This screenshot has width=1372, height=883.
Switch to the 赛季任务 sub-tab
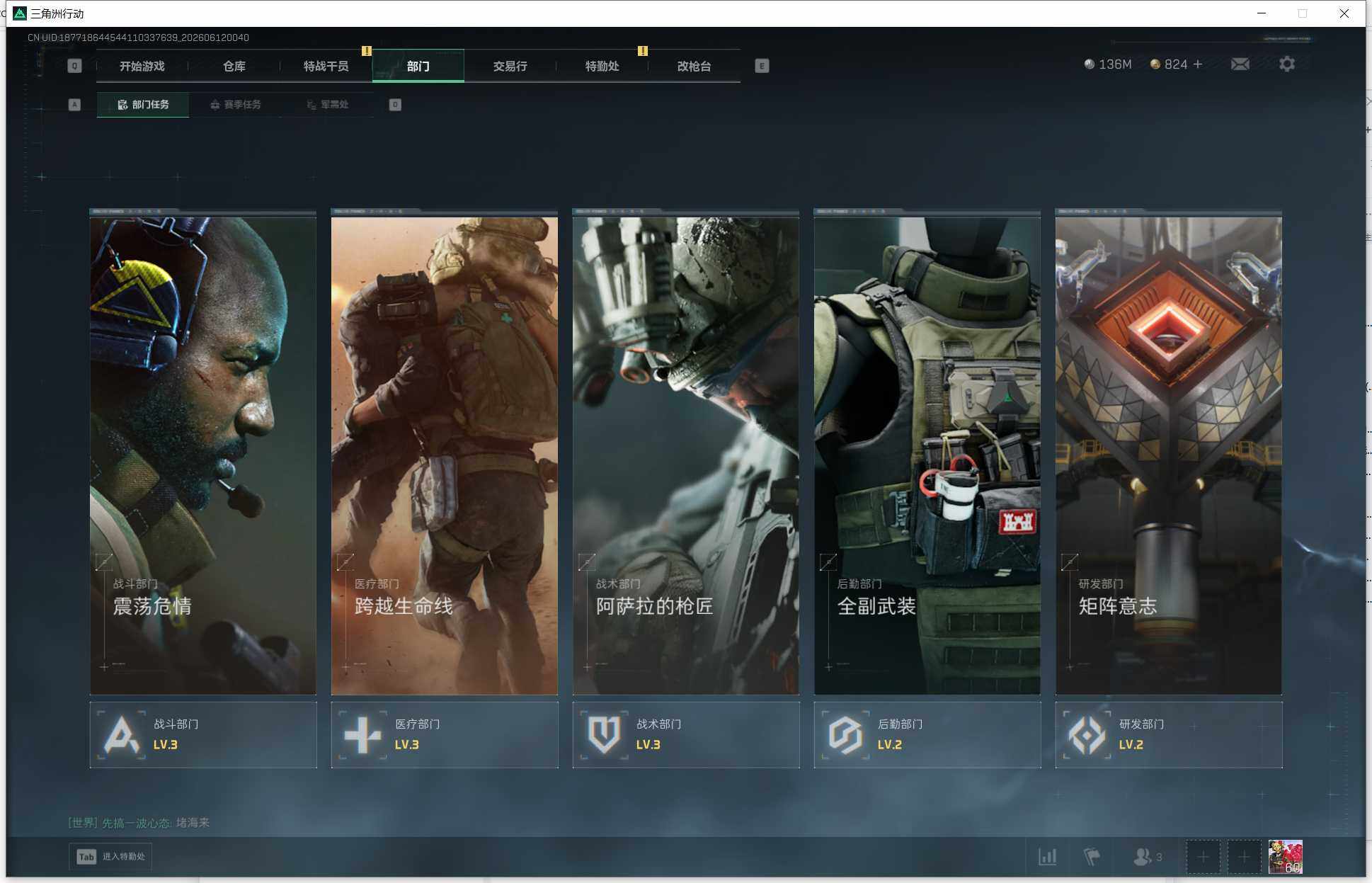coord(235,105)
